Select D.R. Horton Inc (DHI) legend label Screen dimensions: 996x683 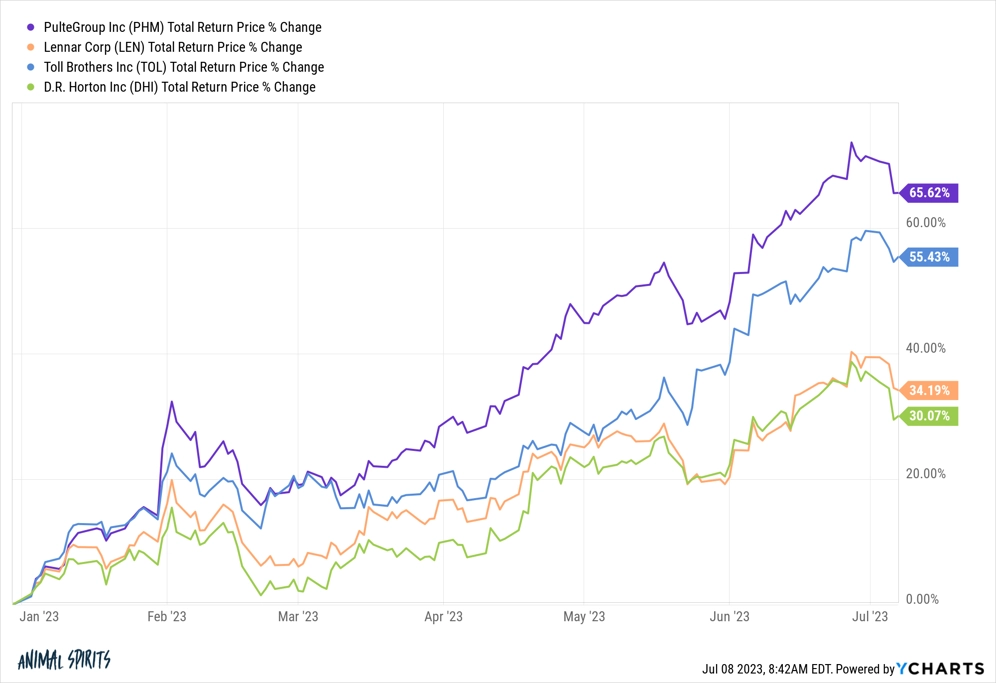coord(179,87)
